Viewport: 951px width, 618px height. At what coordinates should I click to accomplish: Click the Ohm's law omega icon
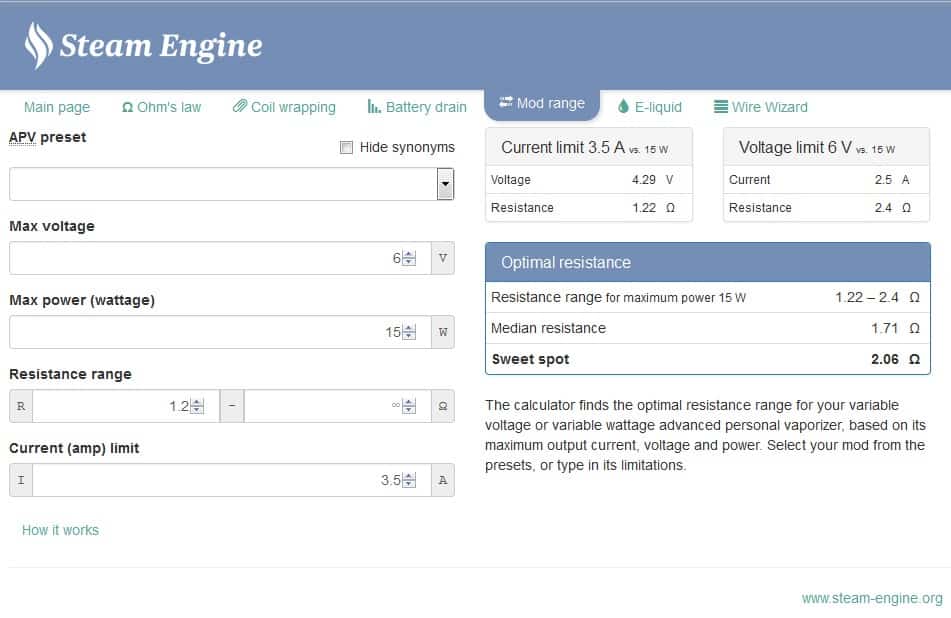click(x=127, y=107)
